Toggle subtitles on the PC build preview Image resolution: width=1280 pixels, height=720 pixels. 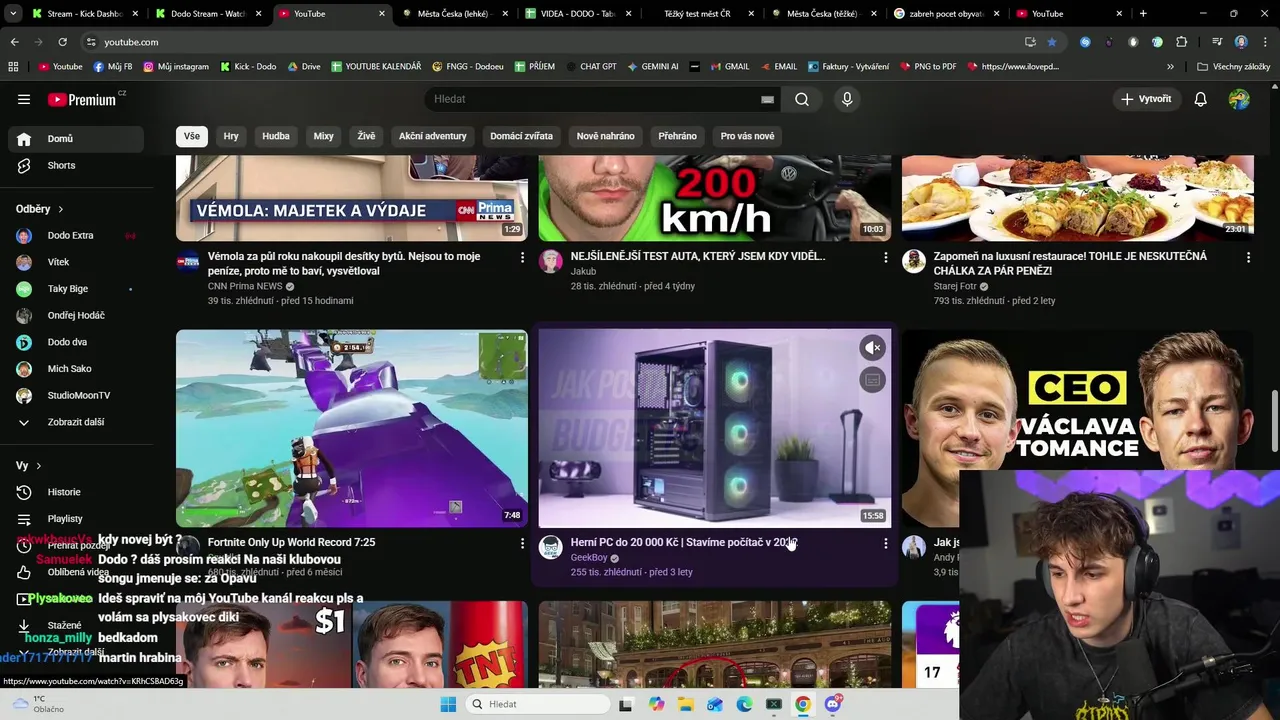[873, 380]
